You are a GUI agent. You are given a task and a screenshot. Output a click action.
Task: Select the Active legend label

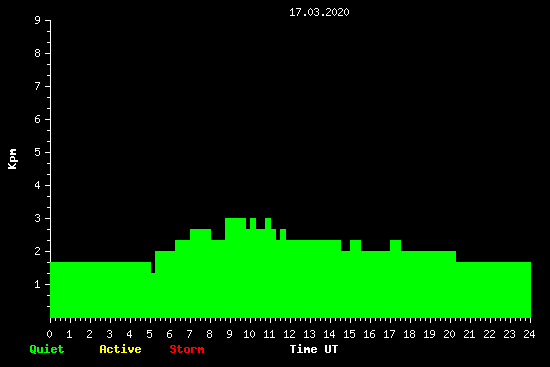tap(120, 349)
